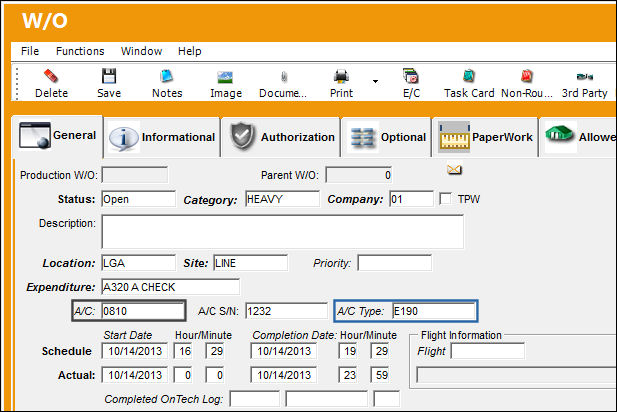Switch to the Informational tab
The image size is (617, 412).
162,137
